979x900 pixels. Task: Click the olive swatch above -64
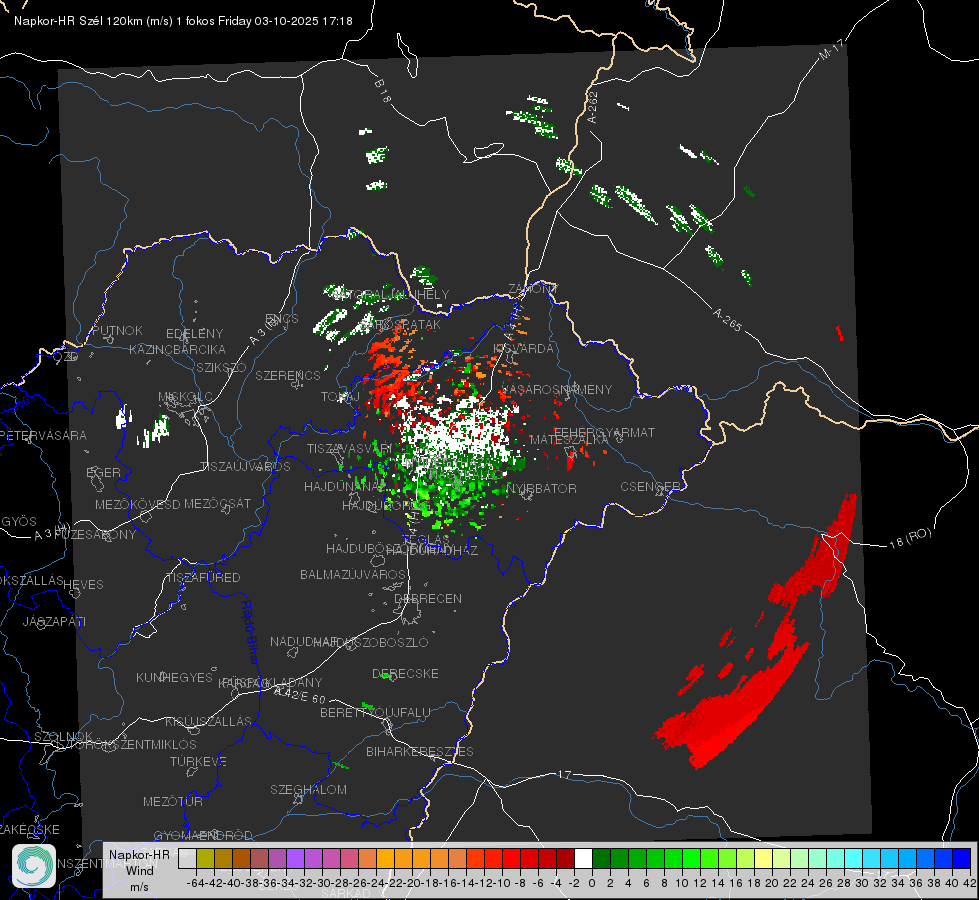[x=205, y=858]
